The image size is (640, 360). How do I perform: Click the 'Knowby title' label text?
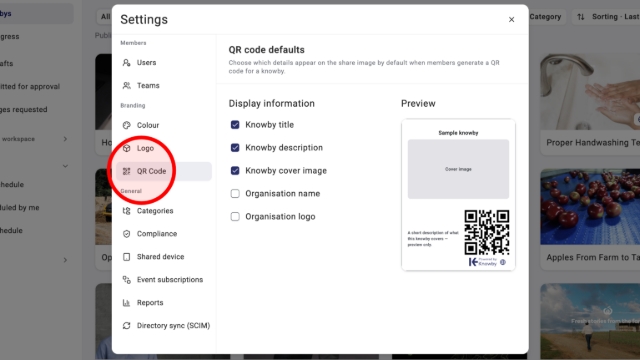point(269,125)
